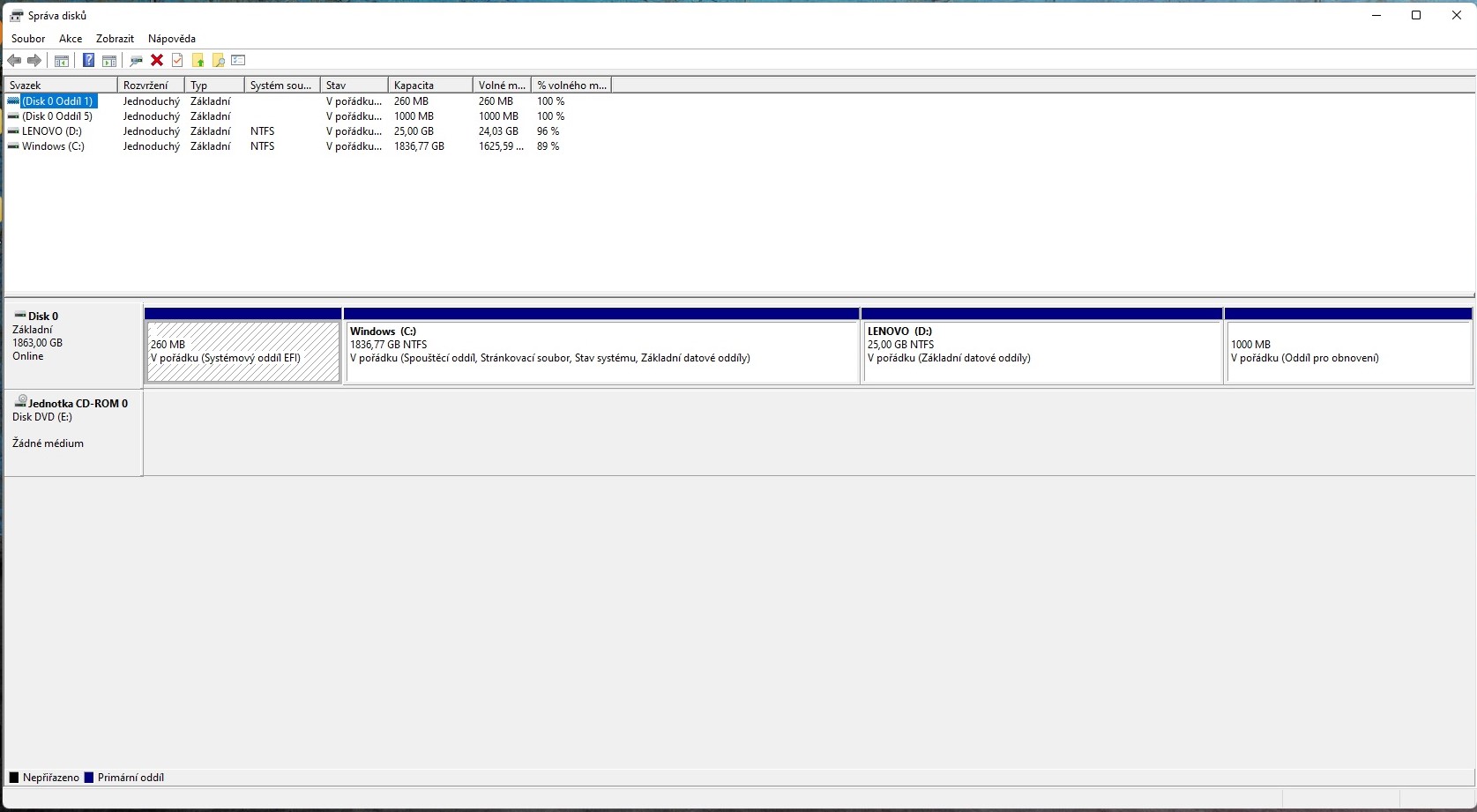Click the red X delete icon
This screenshot has height=812, width=1477.
tap(157, 61)
